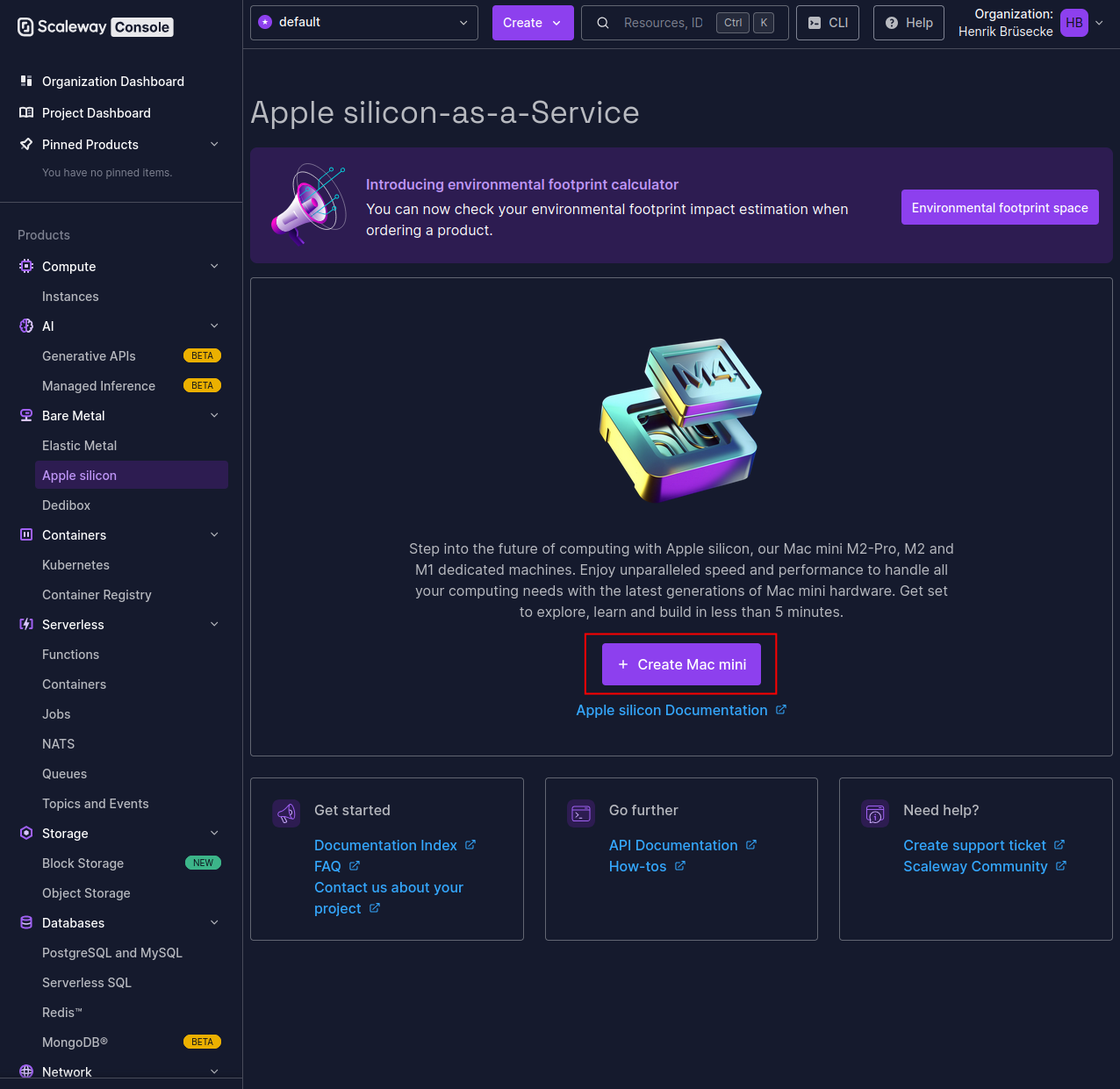Click the HB organization avatar
The width and height of the screenshot is (1120, 1089).
tap(1074, 23)
